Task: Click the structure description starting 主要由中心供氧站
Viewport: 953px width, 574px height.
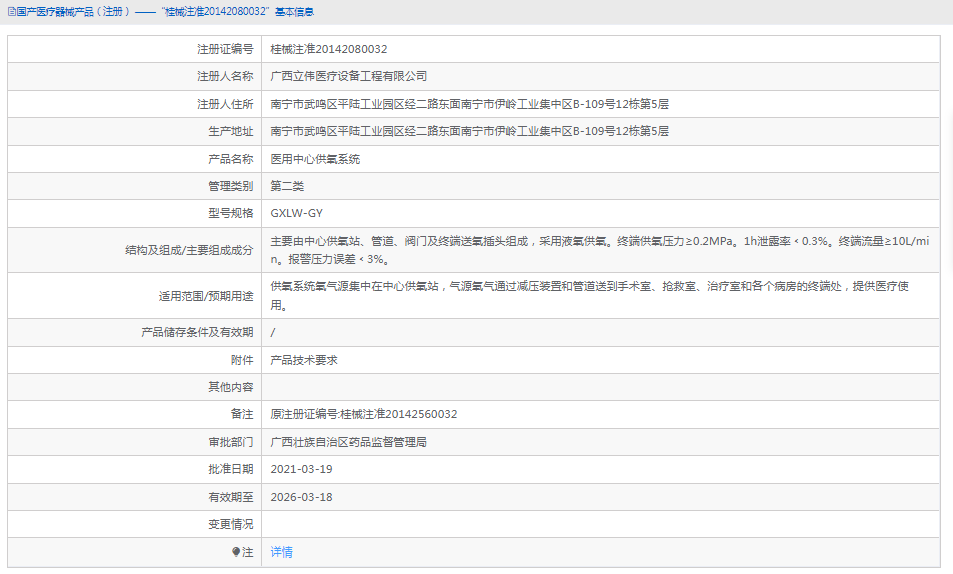Action: click(600, 250)
